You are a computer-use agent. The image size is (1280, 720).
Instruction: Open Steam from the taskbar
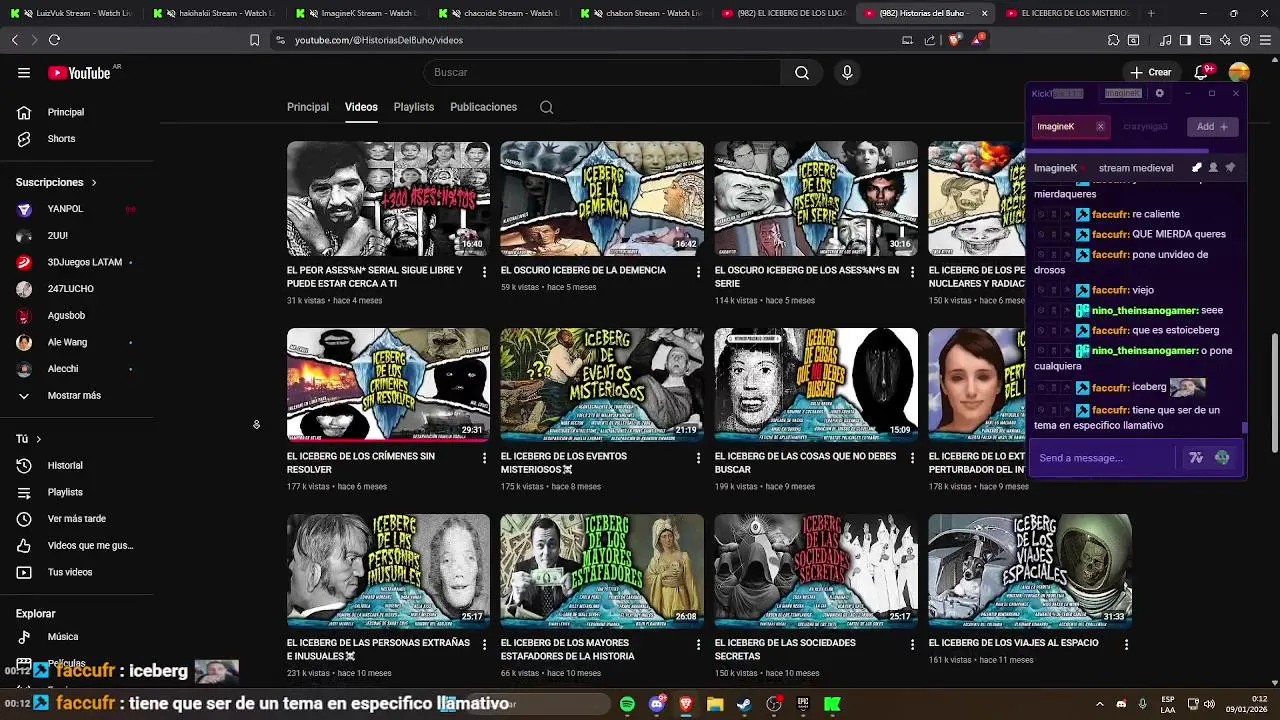(x=744, y=704)
